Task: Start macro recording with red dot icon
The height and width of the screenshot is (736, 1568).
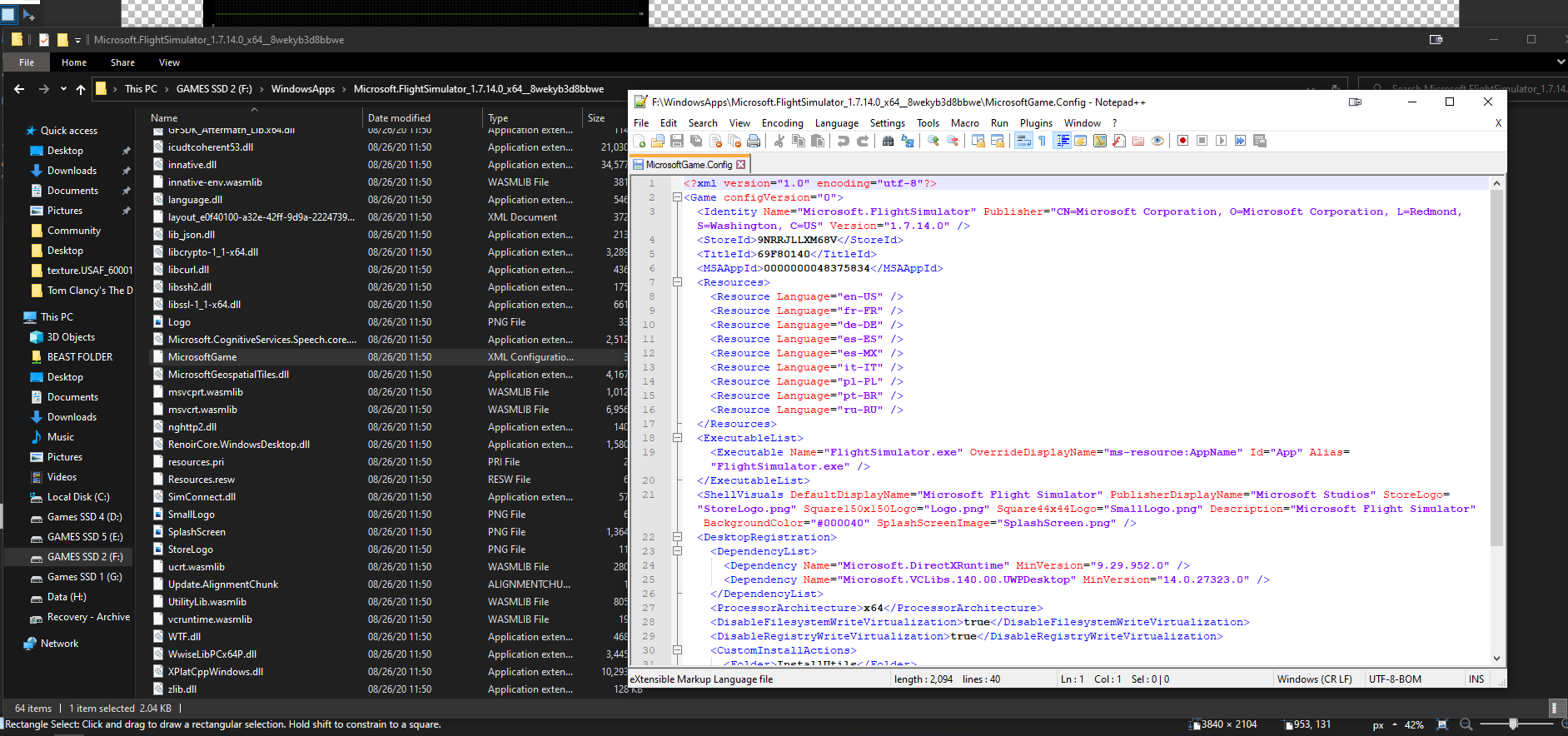Action: click(1182, 141)
